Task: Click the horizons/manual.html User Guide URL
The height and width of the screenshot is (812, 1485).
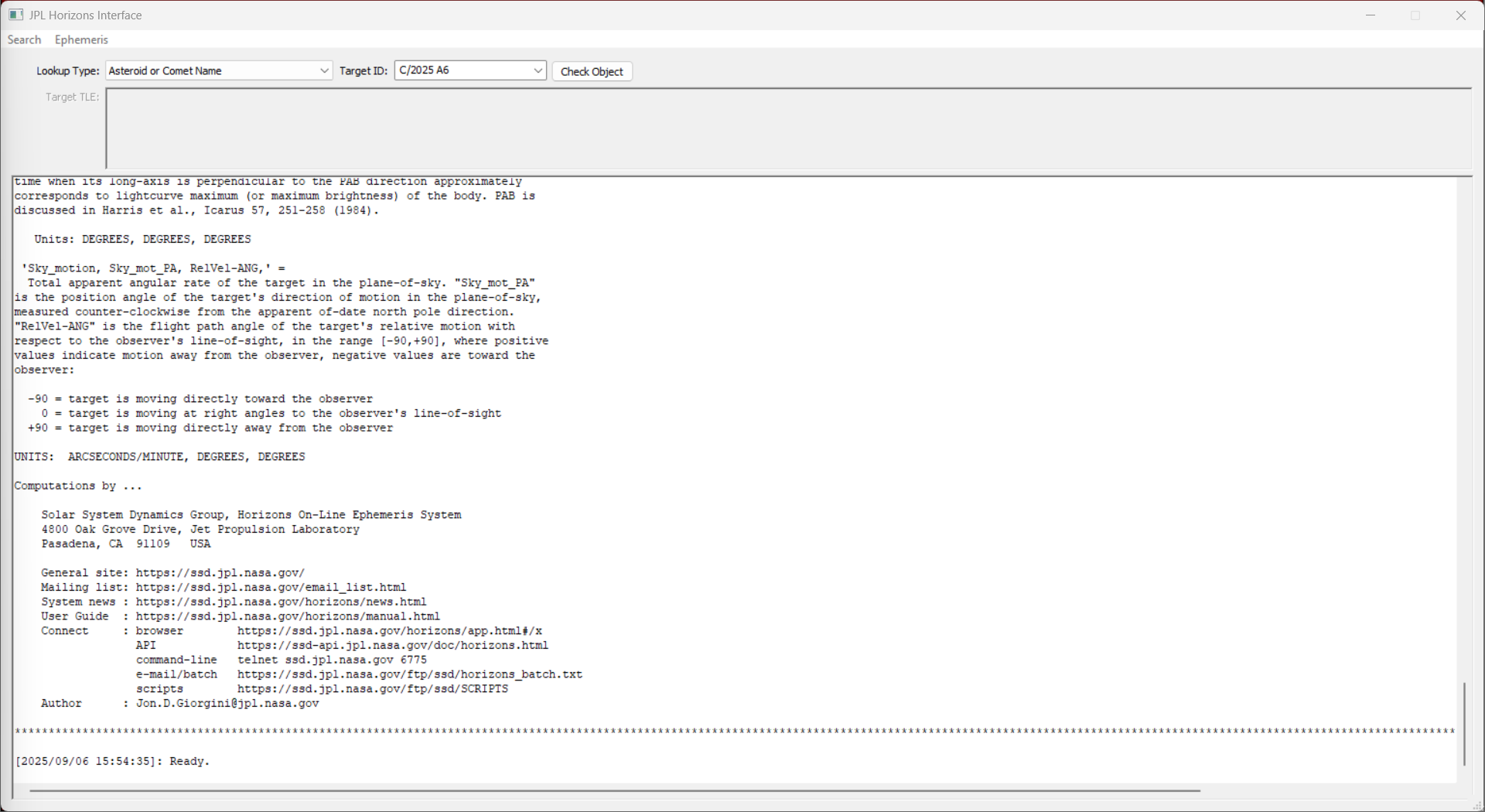Action: click(288, 616)
